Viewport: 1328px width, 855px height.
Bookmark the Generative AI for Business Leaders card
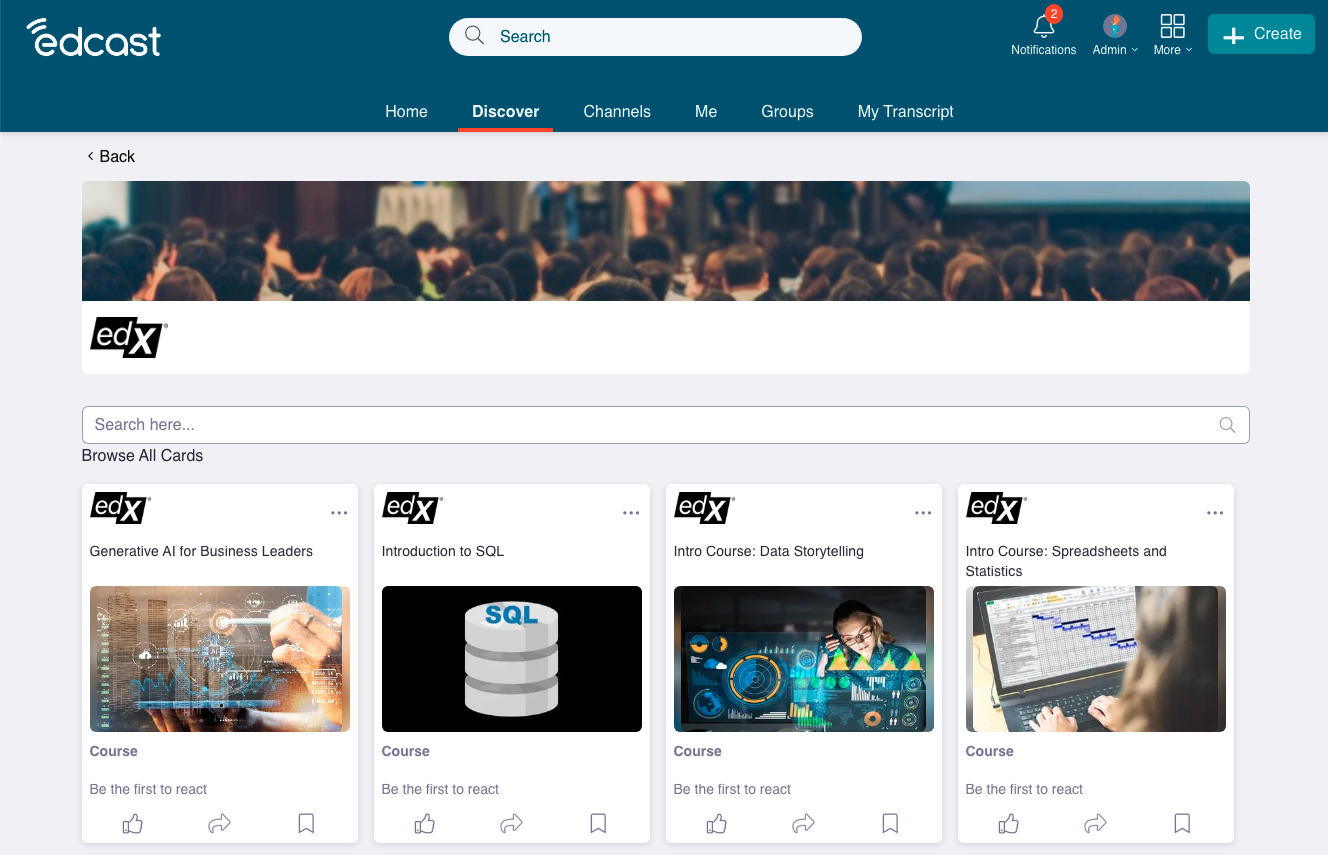click(x=305, y=823)
